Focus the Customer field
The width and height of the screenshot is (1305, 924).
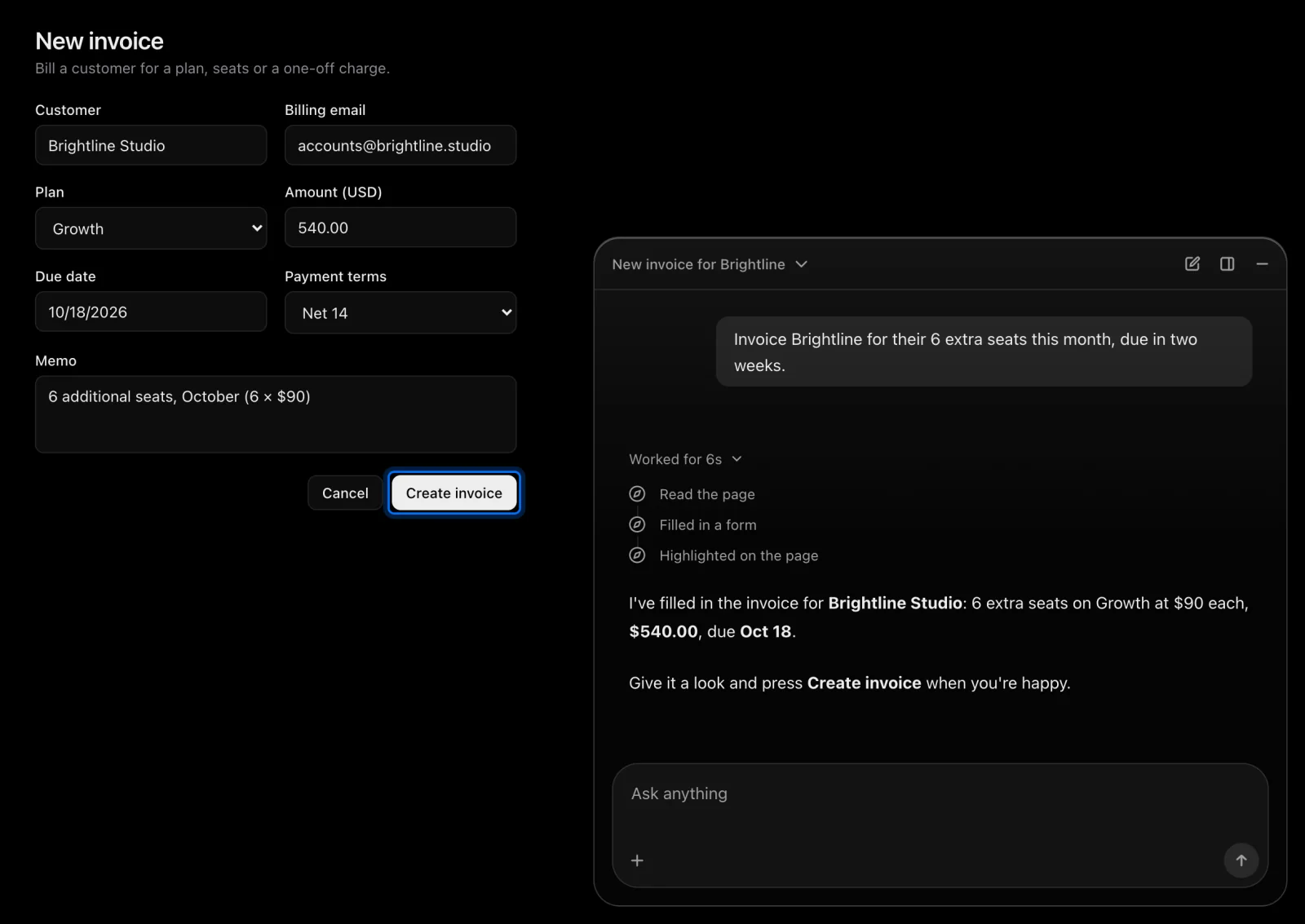coord(151,145)
